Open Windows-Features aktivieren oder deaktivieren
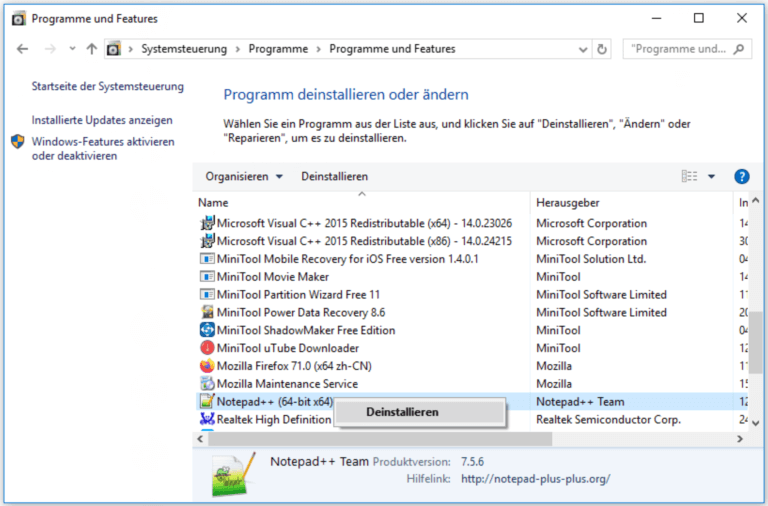This screenshot has width=768, height=506. (103, 148)
